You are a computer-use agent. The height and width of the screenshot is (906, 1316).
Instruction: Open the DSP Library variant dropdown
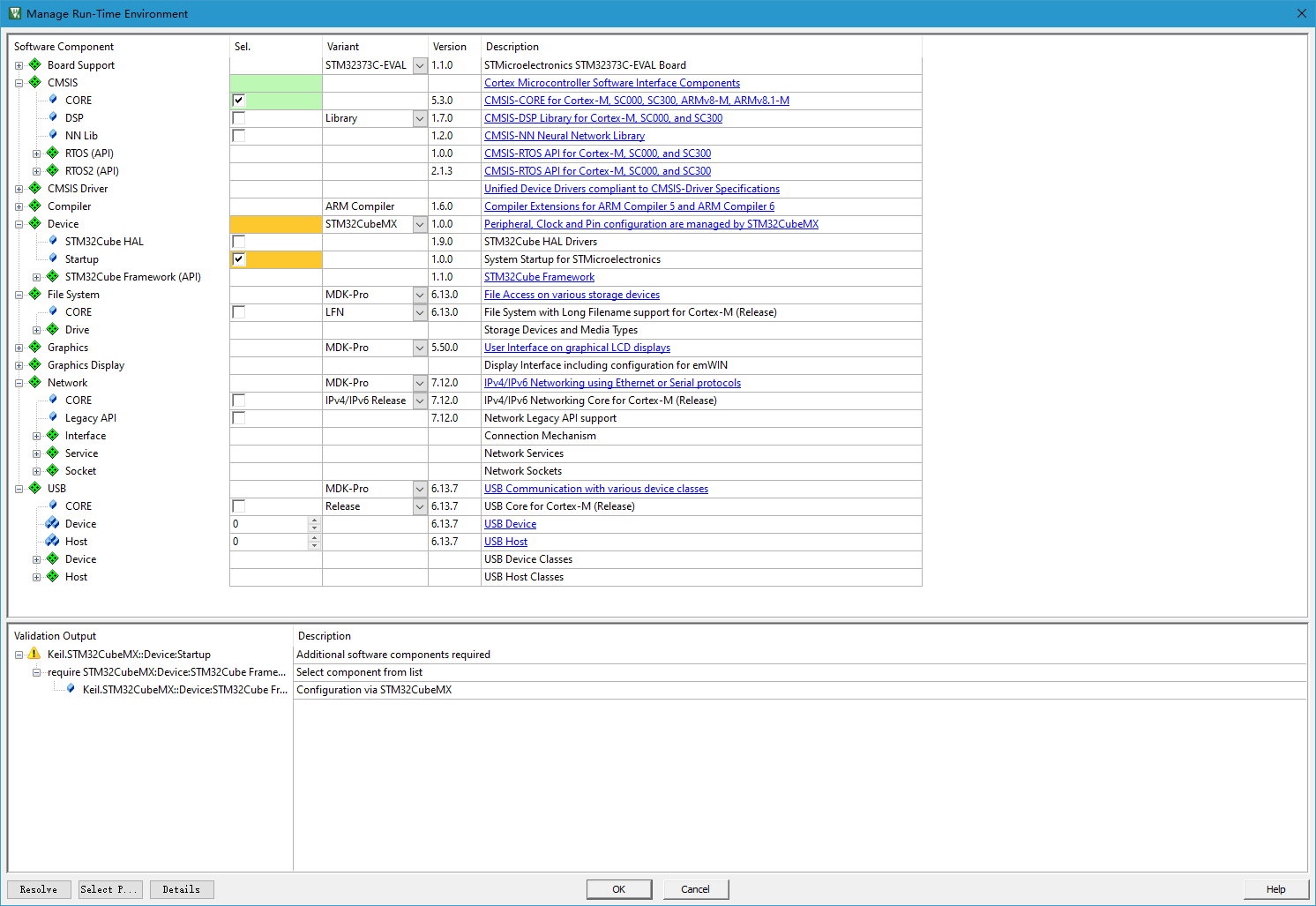[x=420, y=118]
